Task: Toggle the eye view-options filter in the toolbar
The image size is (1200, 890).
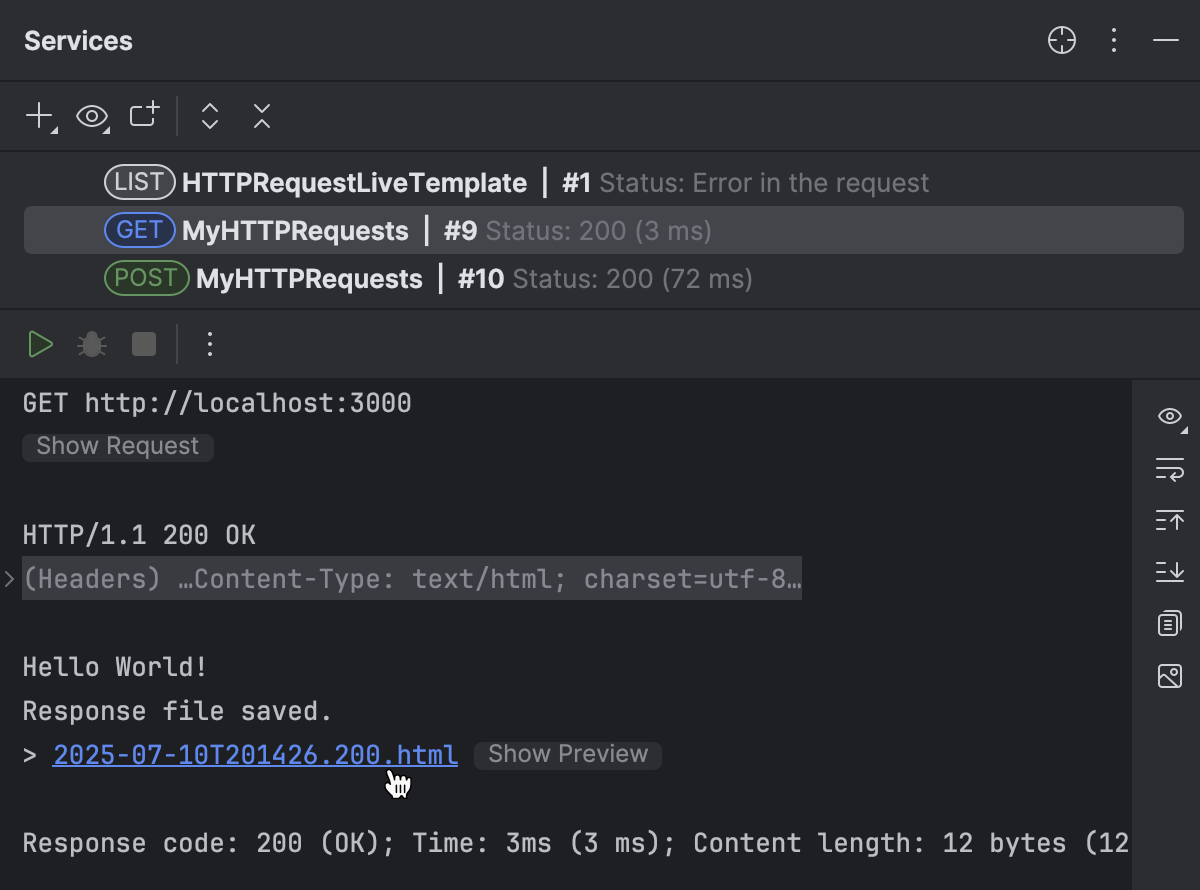Action: (x=91, y=116)
